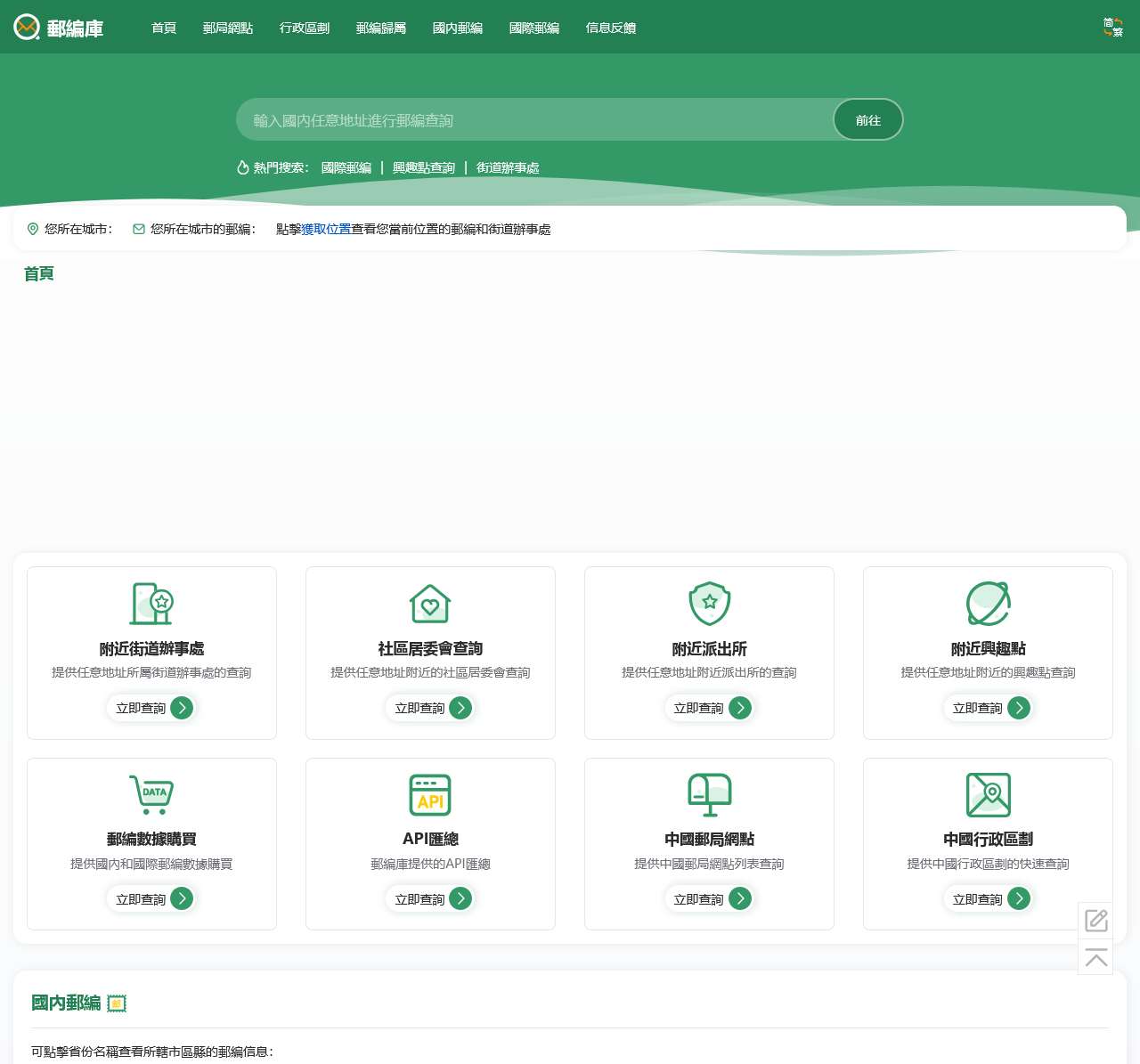
Task: Click the 街道辦事處 hot search link
Action: point(508,168)
